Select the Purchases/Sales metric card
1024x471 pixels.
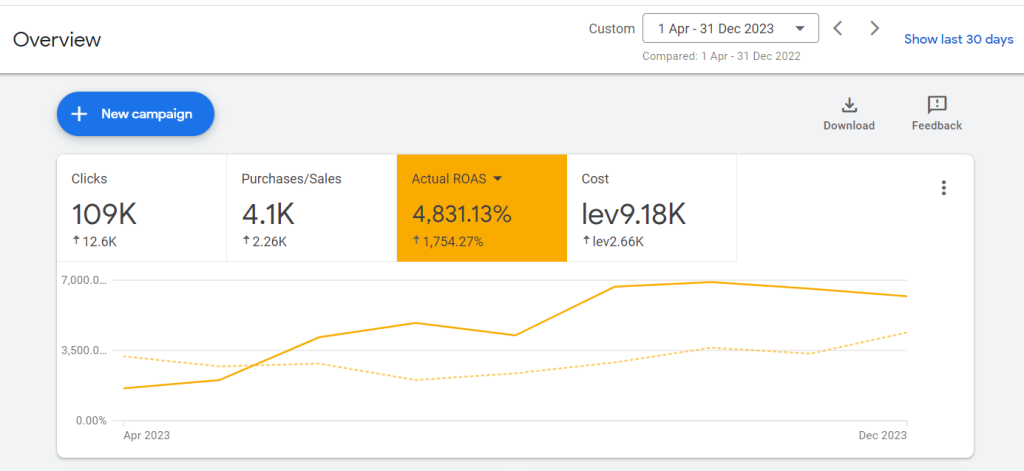click(x=312, y=208)
